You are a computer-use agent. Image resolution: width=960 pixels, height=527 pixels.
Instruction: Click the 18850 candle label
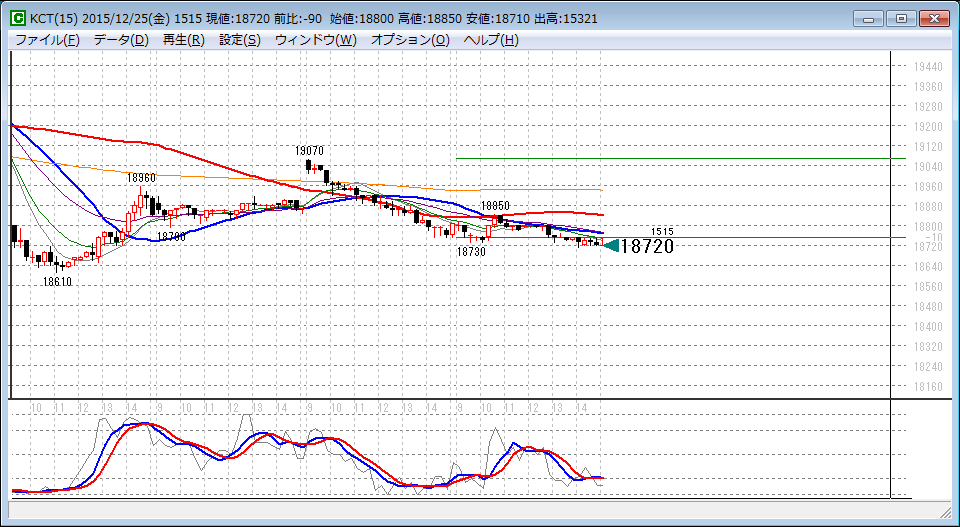click(x=495, y=205)
